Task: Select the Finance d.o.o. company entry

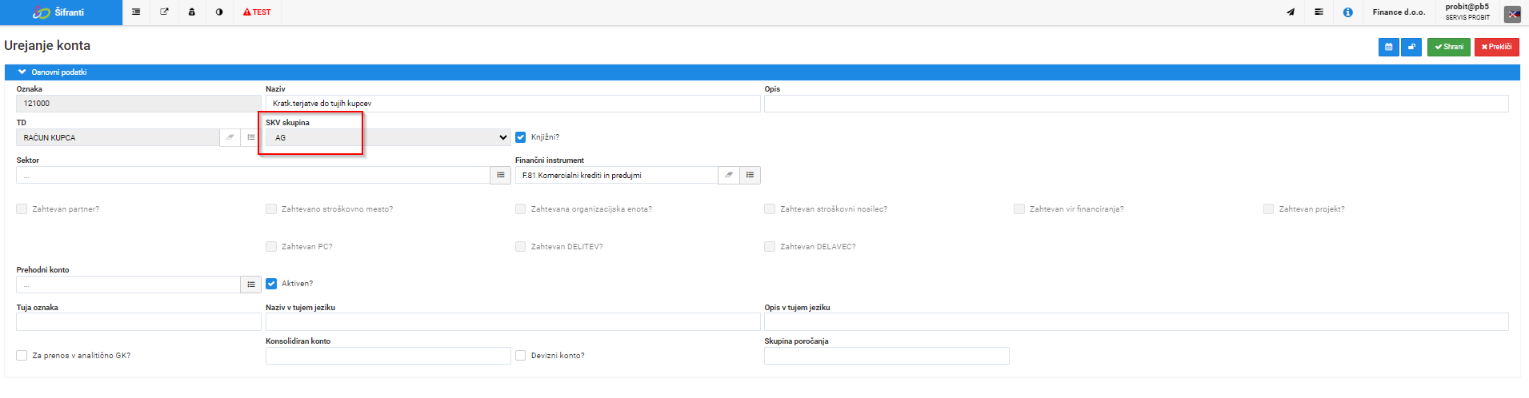Action: pyautogui.click(x=1398, y=12)
